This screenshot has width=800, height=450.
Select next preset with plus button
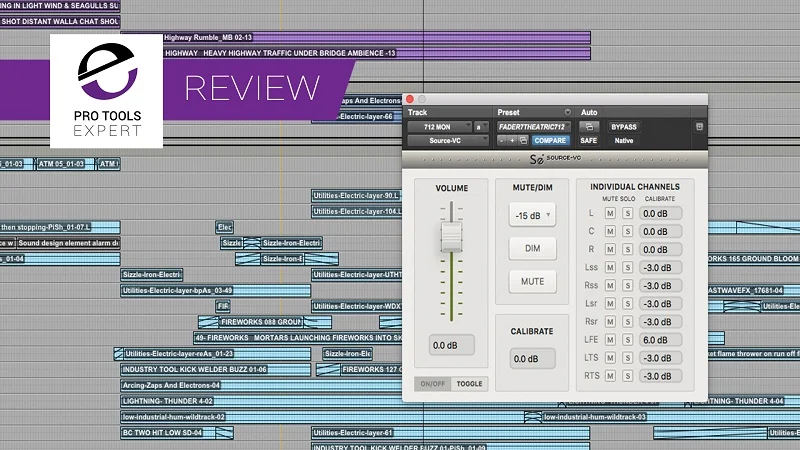(512, 140)
